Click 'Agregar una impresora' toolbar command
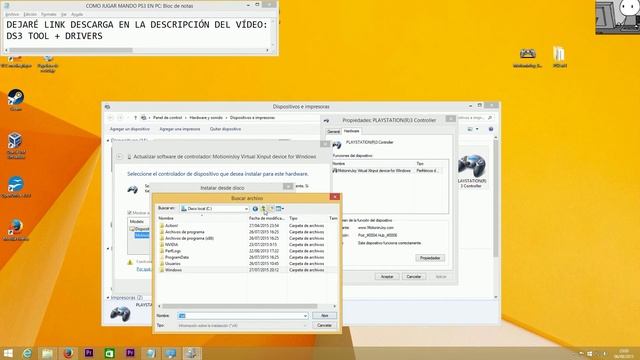Viewport: 640px width, 360px height. pyautogui.click(x=180, y=129)
